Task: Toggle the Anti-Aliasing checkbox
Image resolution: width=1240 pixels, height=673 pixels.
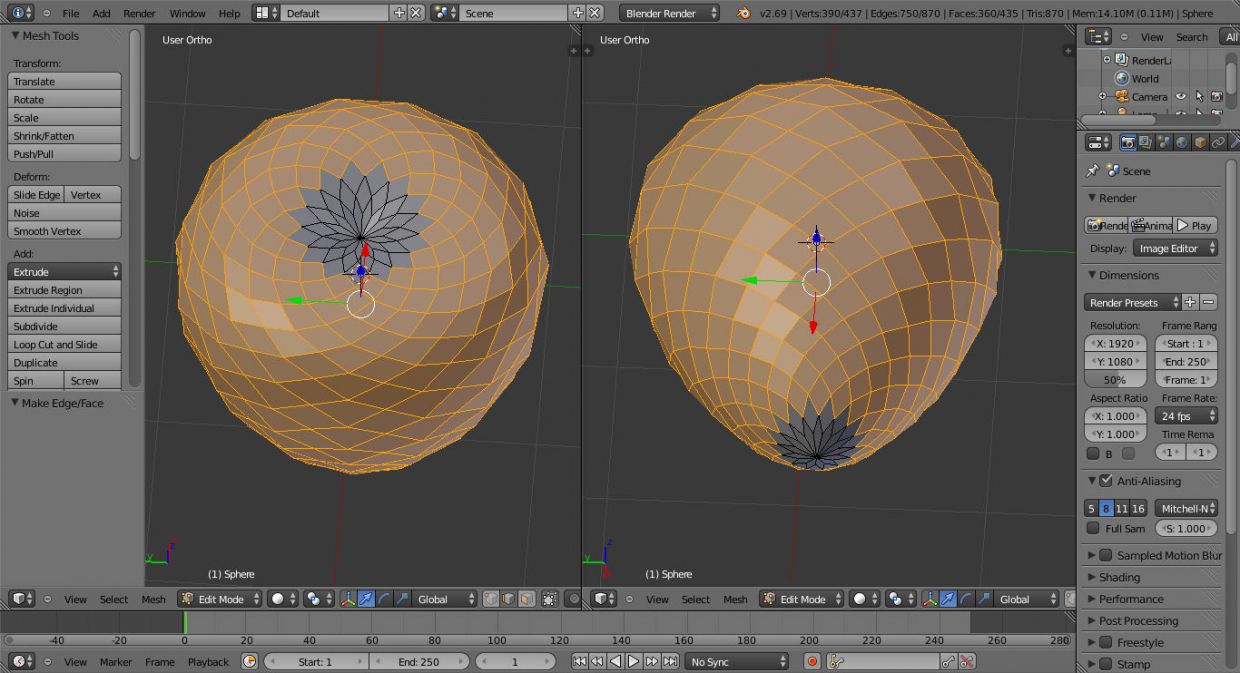Action: (1106, 481)
